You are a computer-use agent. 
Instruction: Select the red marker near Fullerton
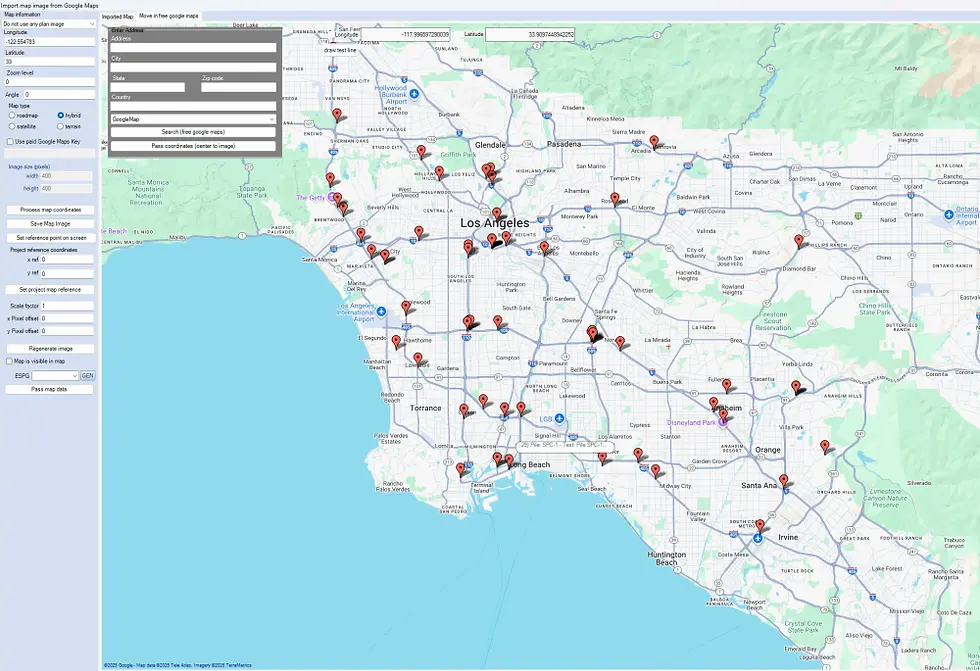(x=726, y=385)
